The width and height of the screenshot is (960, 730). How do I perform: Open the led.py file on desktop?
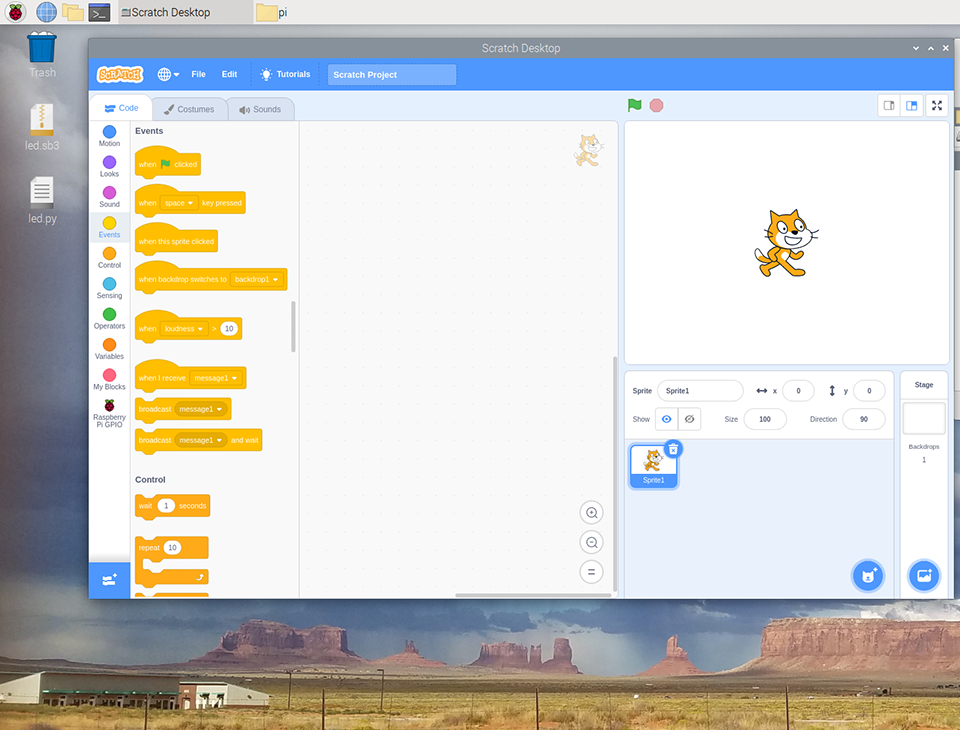pyautogui.click(x=42, y=201)
